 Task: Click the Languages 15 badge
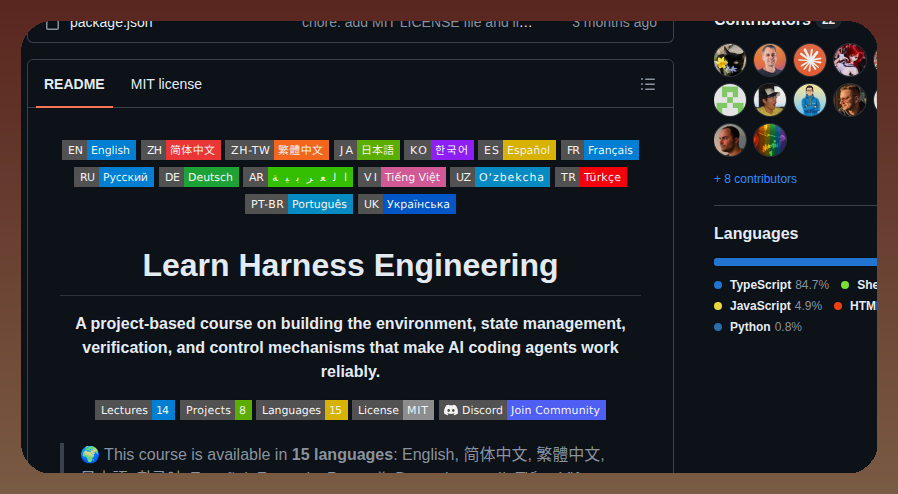click(302, 410)
